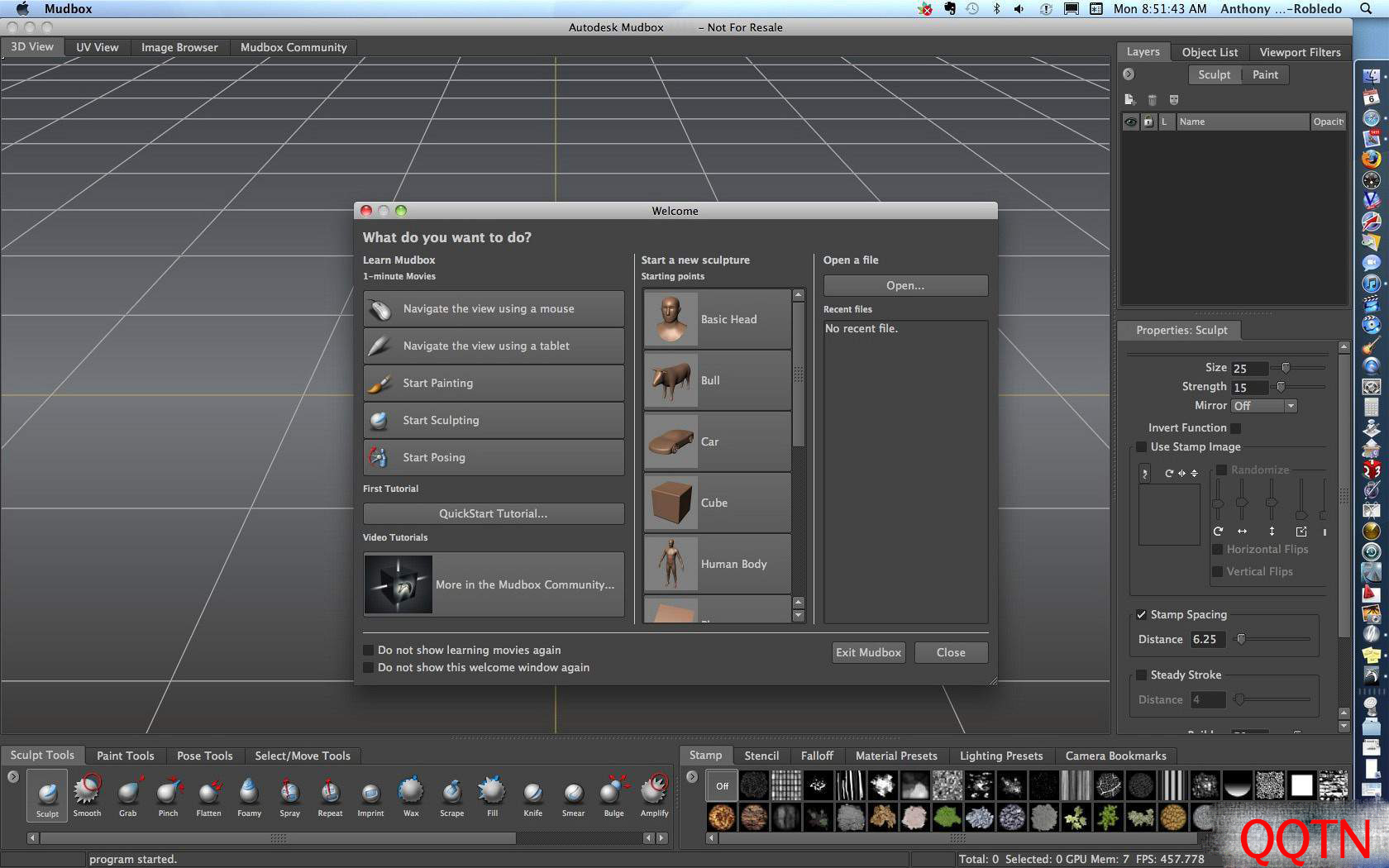Image resolution: width=1389 pixels, height=868 pixels.
Task: Select the Sculpt tool
Action: coord(47,795)
